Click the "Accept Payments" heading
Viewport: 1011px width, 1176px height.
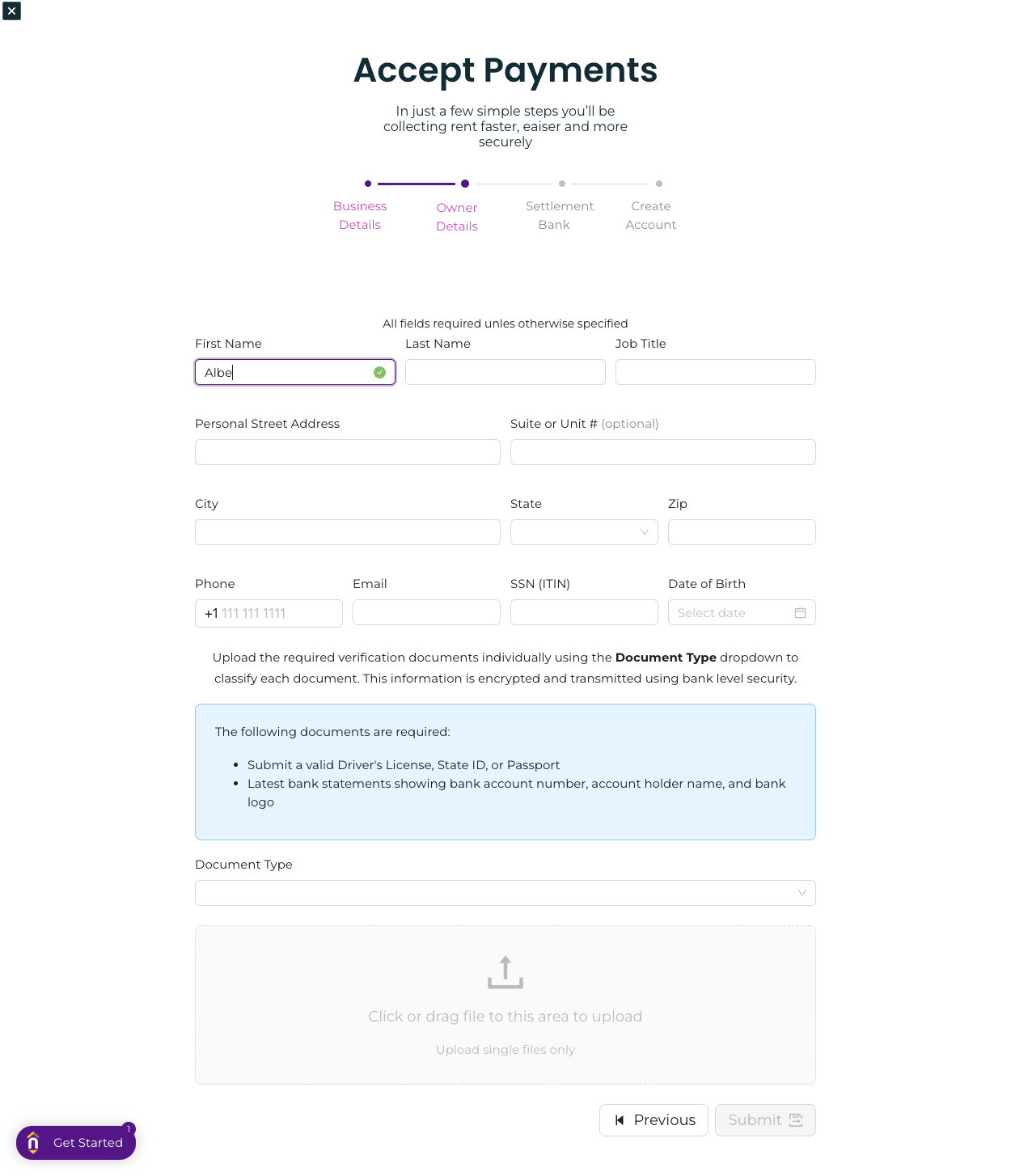coord(505,70)
